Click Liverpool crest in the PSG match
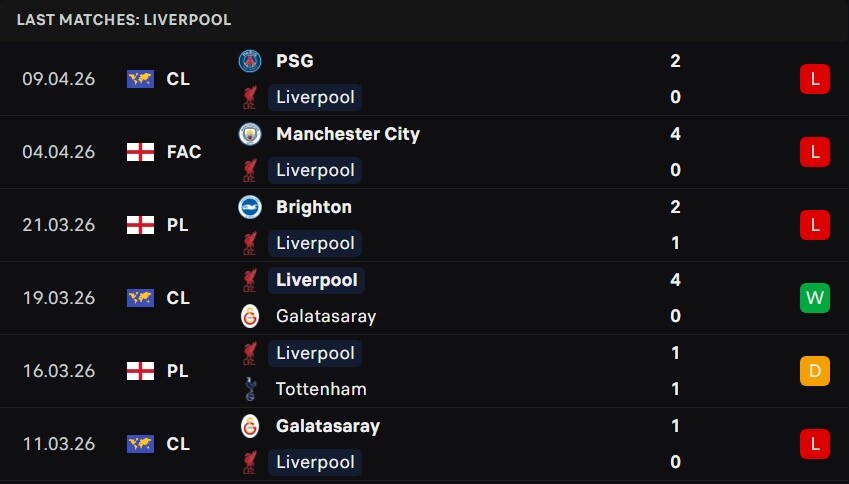The width and height of the screenshot is (849, 484). [x=250, y=97]
